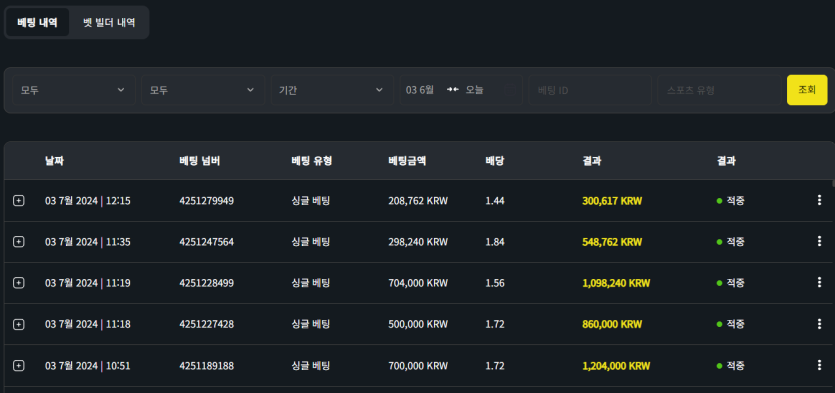Select bet number 4251189188

pos(207,366)
